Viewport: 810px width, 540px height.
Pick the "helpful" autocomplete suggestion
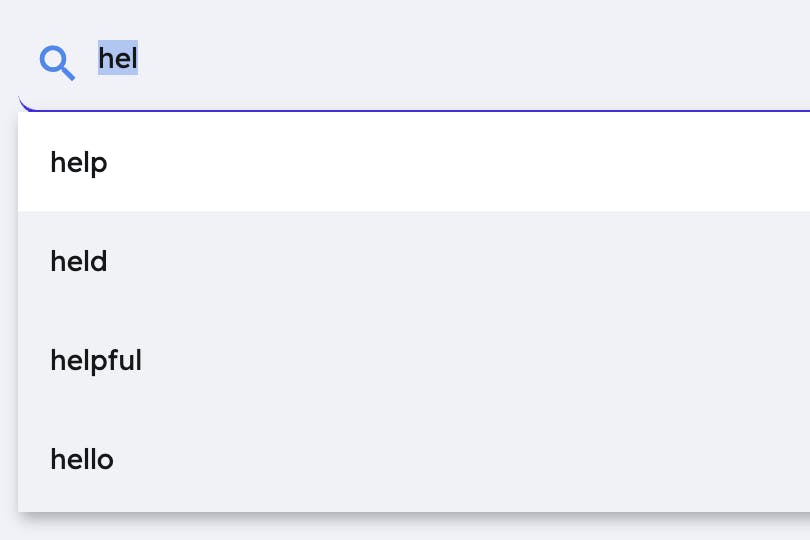point(414,360)
